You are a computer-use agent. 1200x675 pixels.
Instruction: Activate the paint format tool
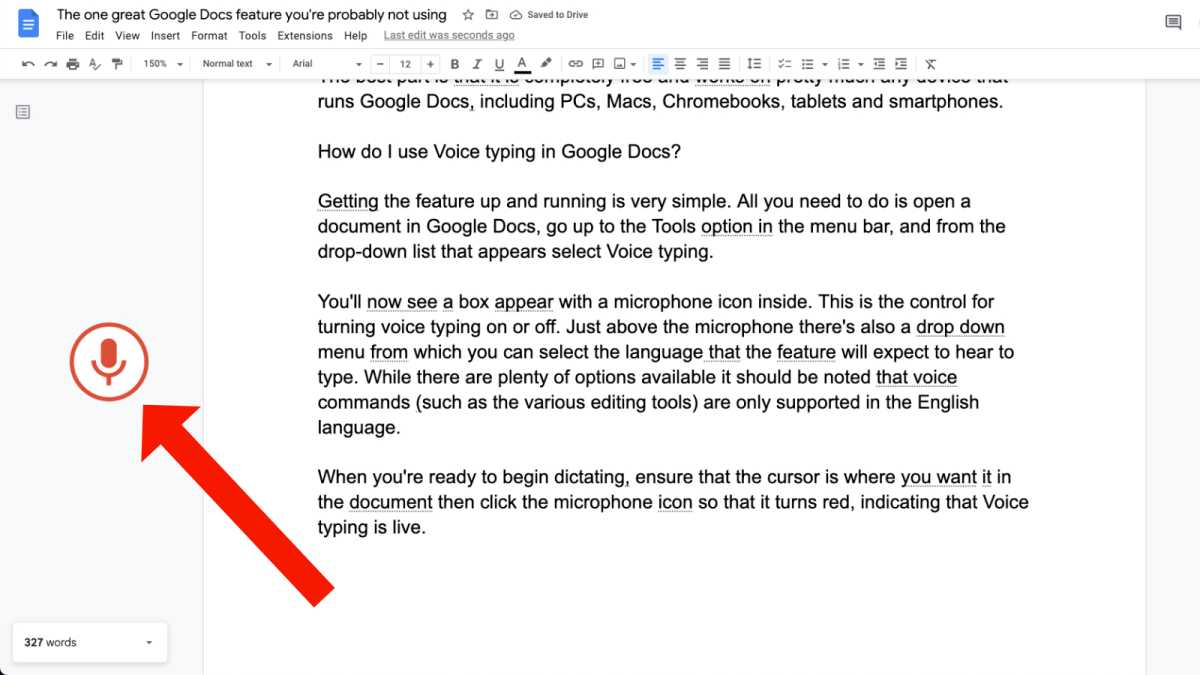[x=117, y=64]
